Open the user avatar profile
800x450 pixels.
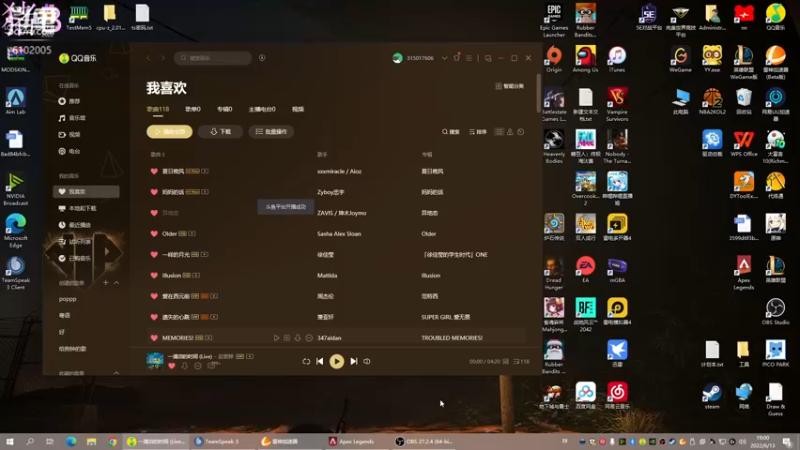click(x=397, y=58)
